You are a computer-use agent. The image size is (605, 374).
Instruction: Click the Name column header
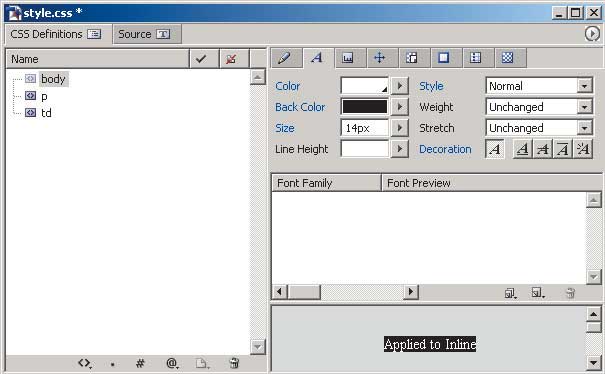coord(98,59)
